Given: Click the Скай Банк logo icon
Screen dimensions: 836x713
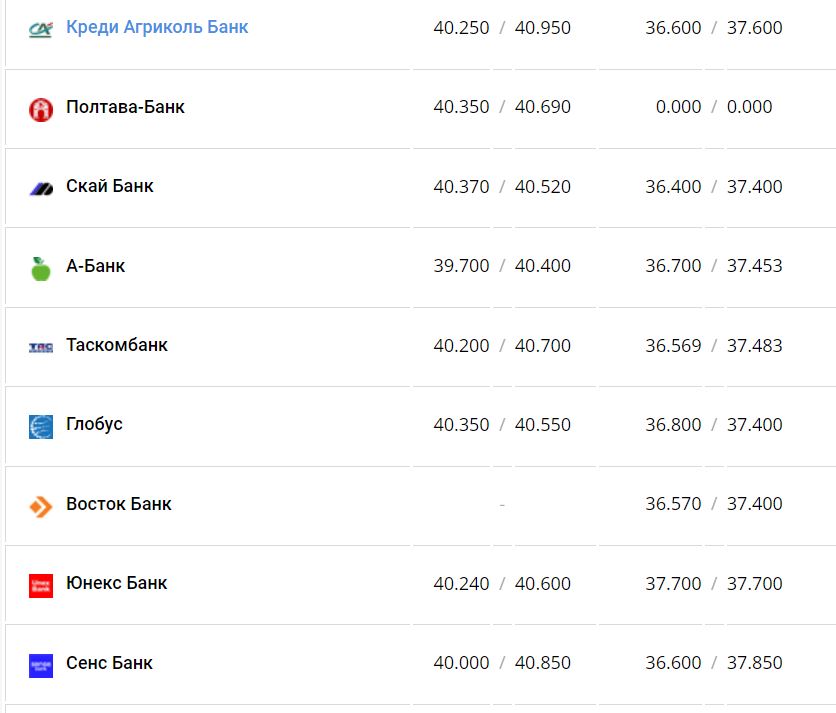Looking at the screenshot, I should (x=41, y=188).
